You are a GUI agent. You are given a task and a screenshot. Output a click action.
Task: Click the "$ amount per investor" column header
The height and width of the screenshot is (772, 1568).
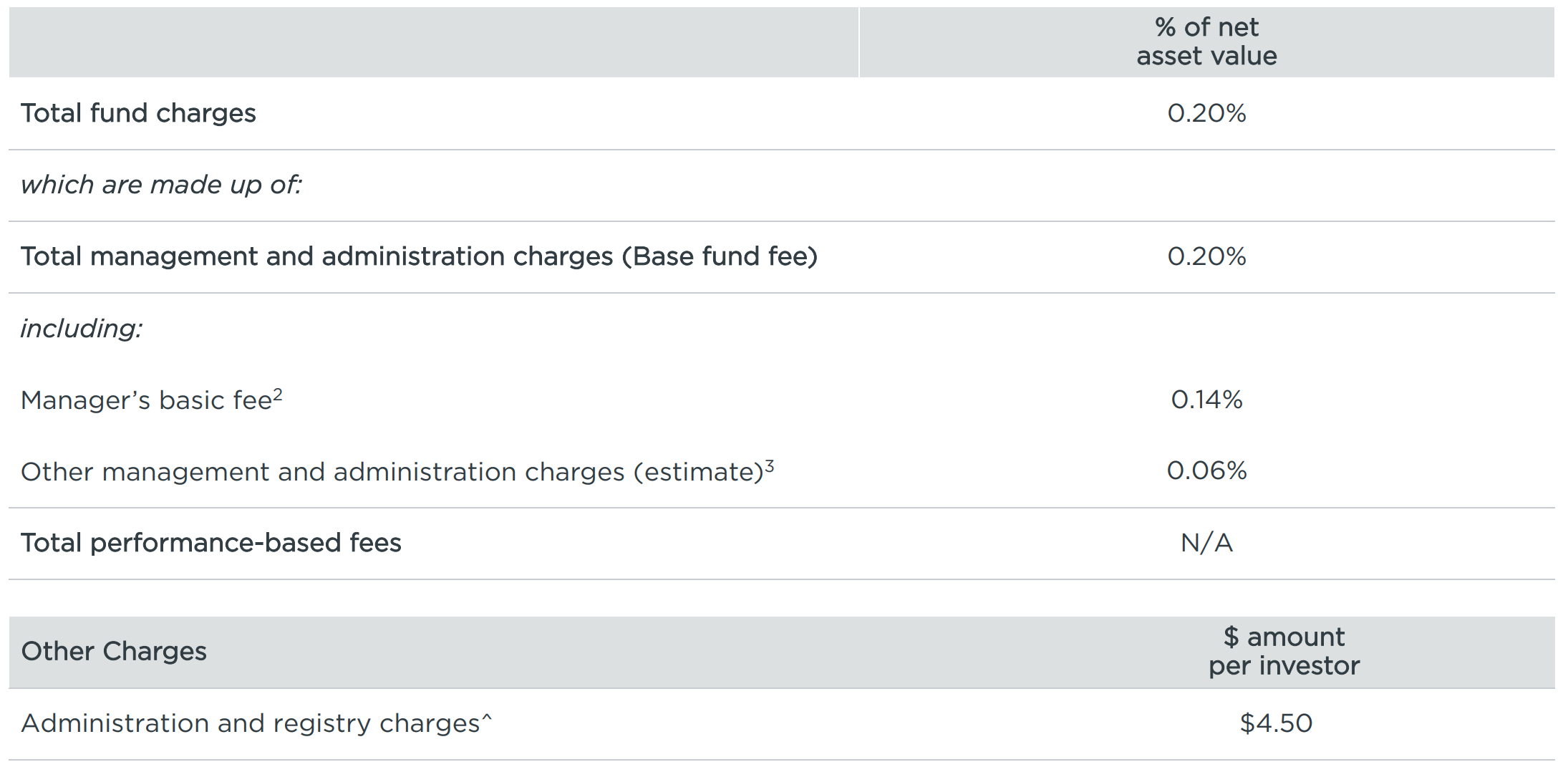click(x=1284, y=652)
